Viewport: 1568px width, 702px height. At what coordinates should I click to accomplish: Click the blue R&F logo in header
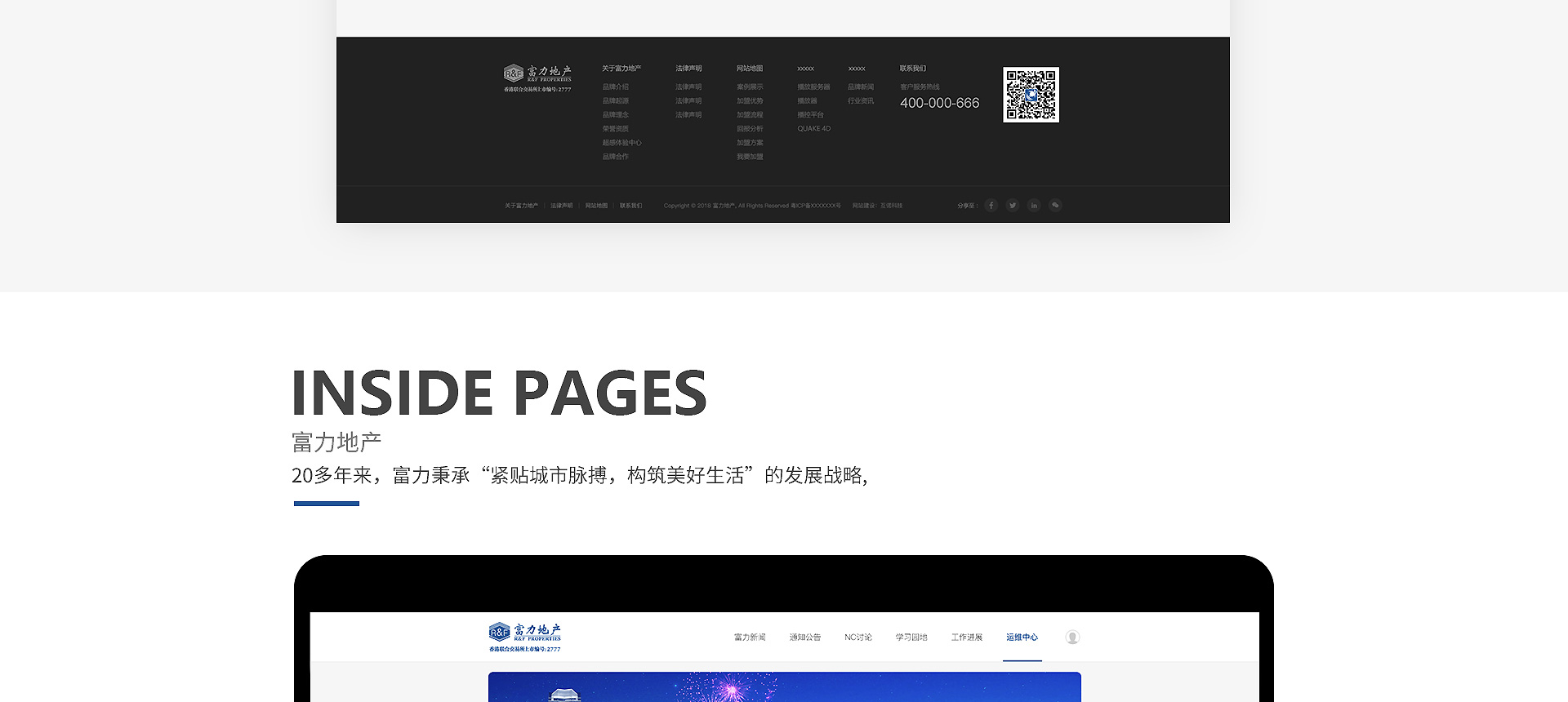pyautogui.click(x=524, y=637)
